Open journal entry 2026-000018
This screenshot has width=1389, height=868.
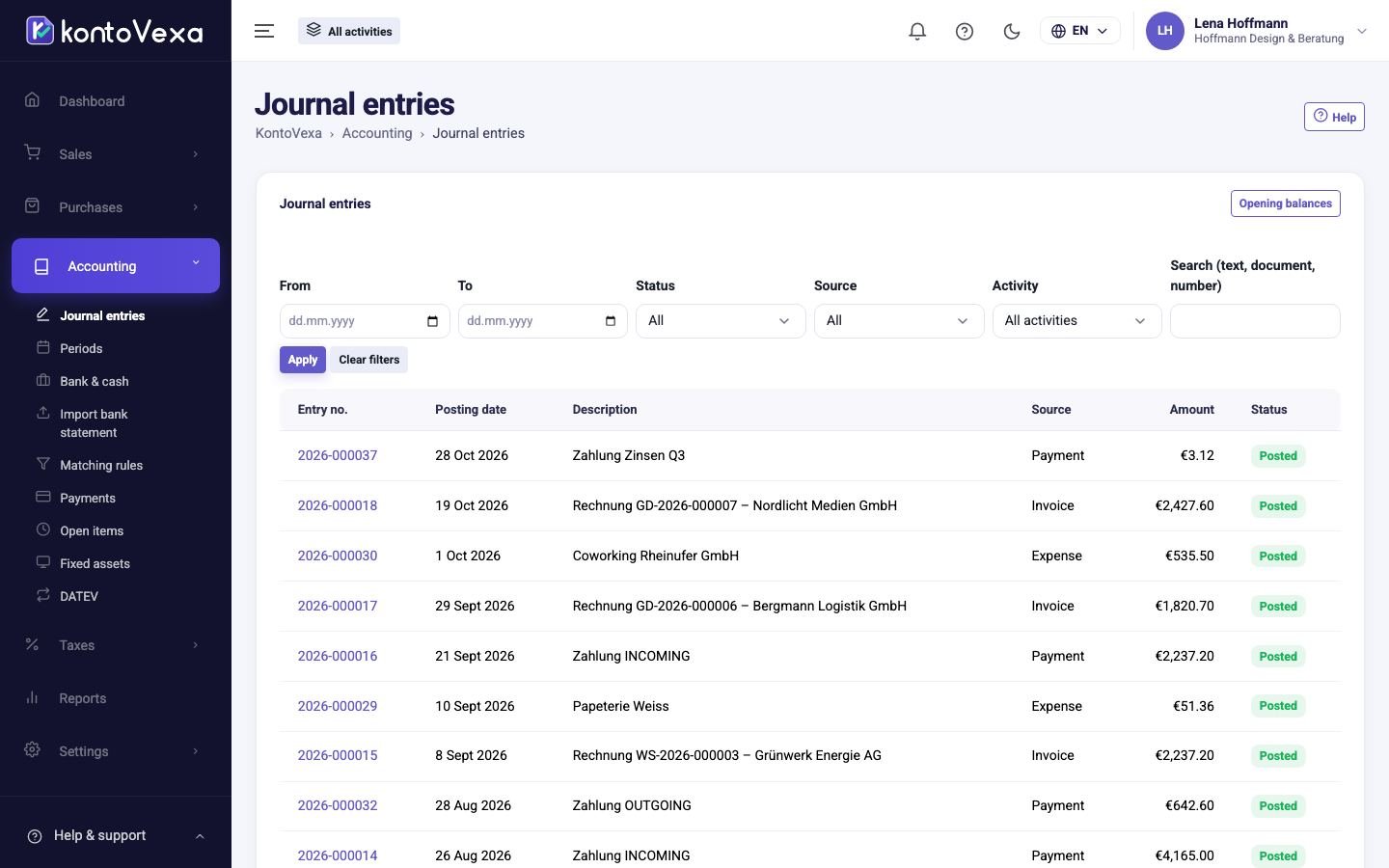pyautogui.click(x=337, y=505)
